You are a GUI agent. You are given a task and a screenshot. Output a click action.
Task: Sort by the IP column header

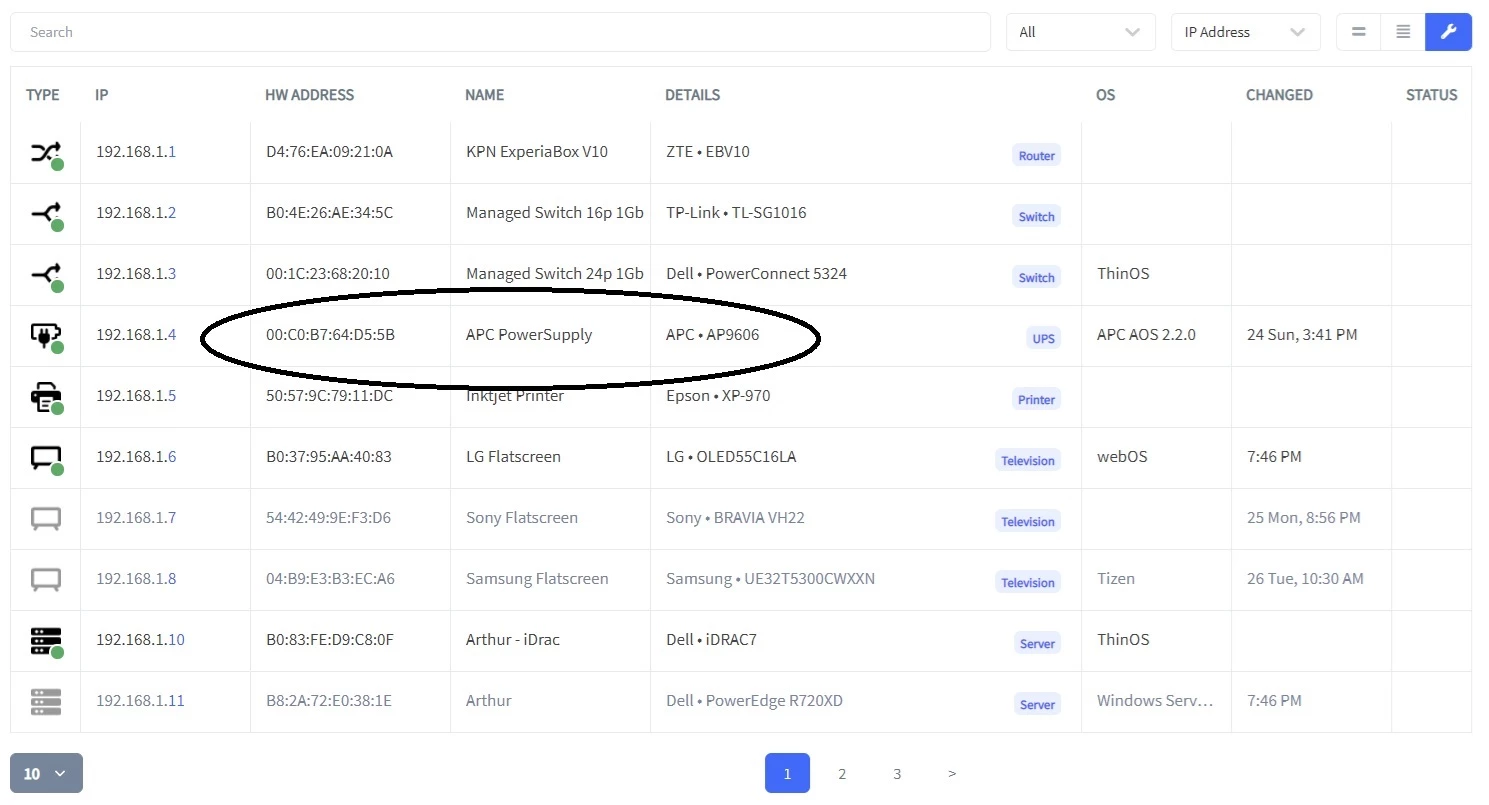click(x=102, y=95)
